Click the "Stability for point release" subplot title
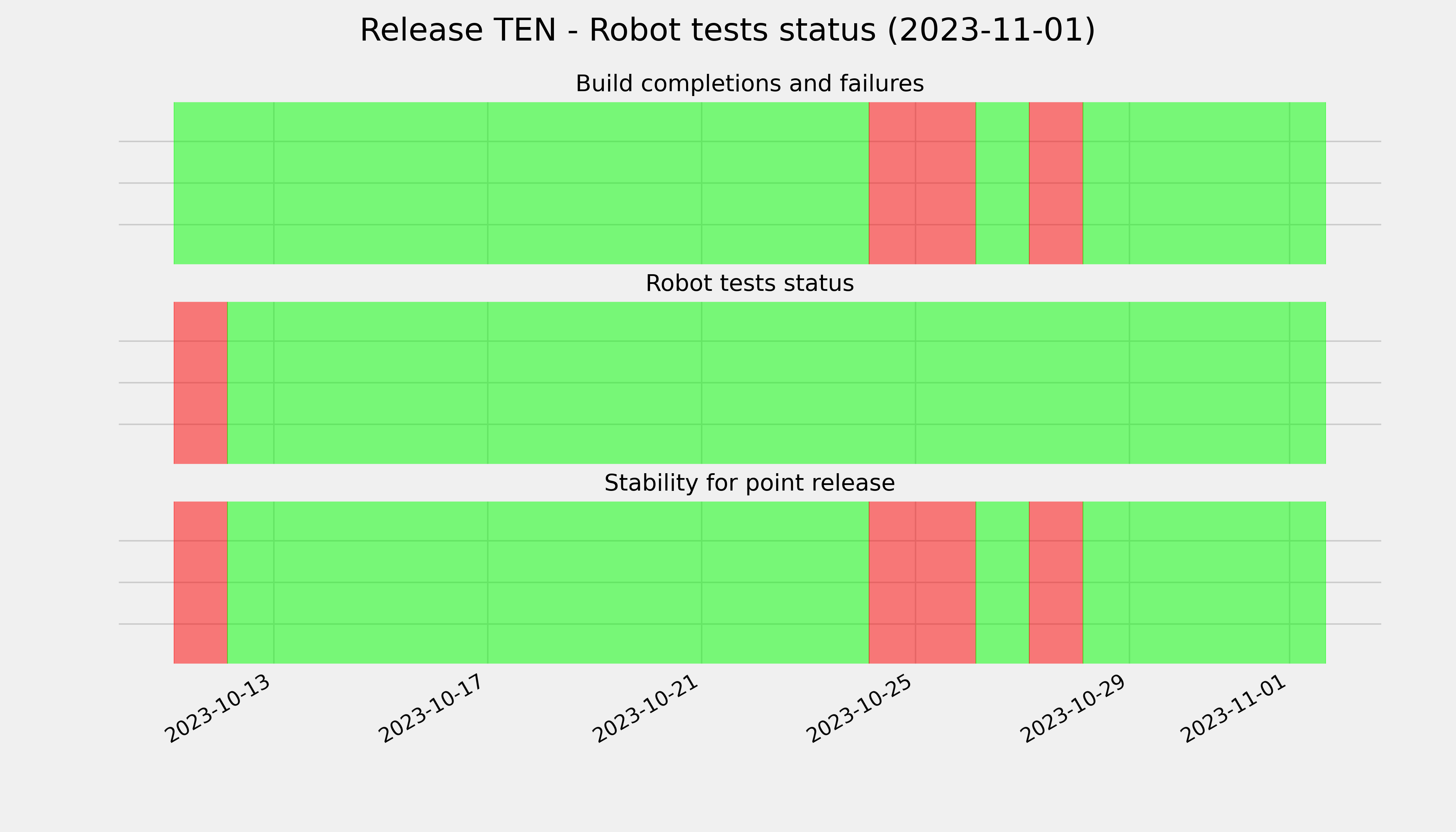The image size is (1456, 832). [749, 483]
